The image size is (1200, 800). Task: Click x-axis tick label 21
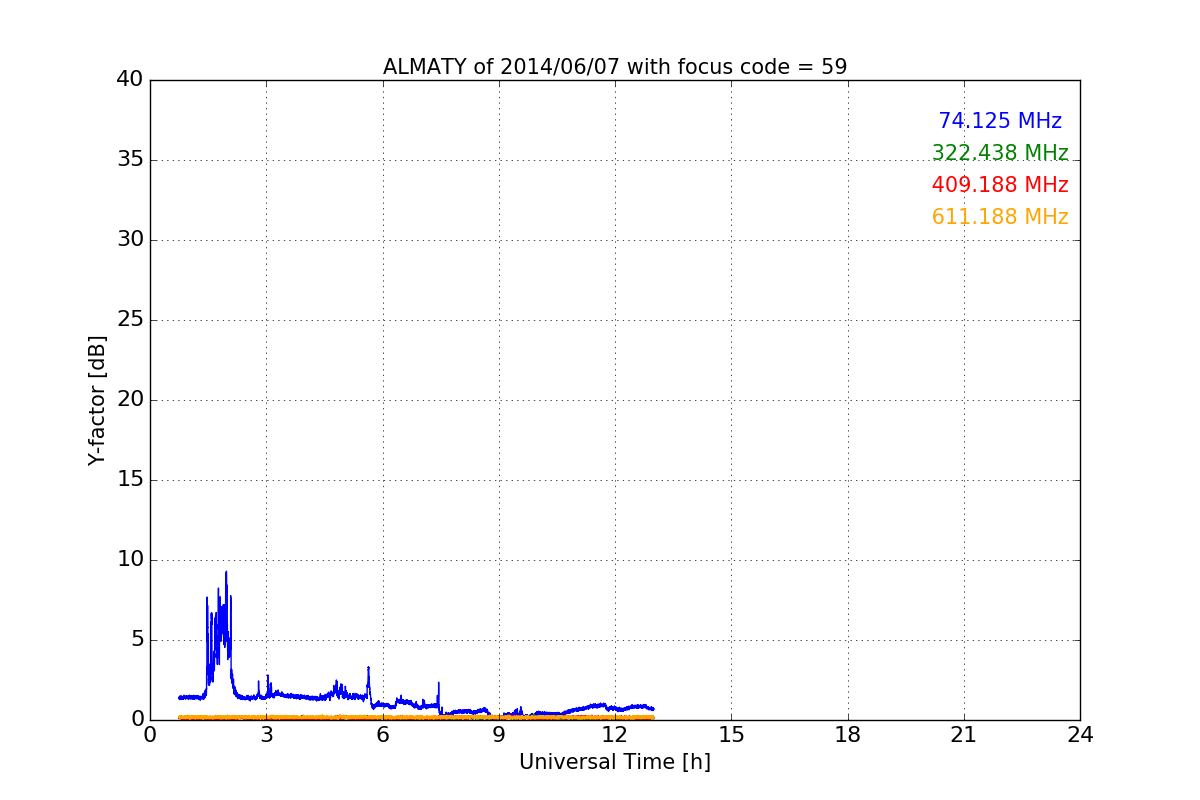(964, 735)
